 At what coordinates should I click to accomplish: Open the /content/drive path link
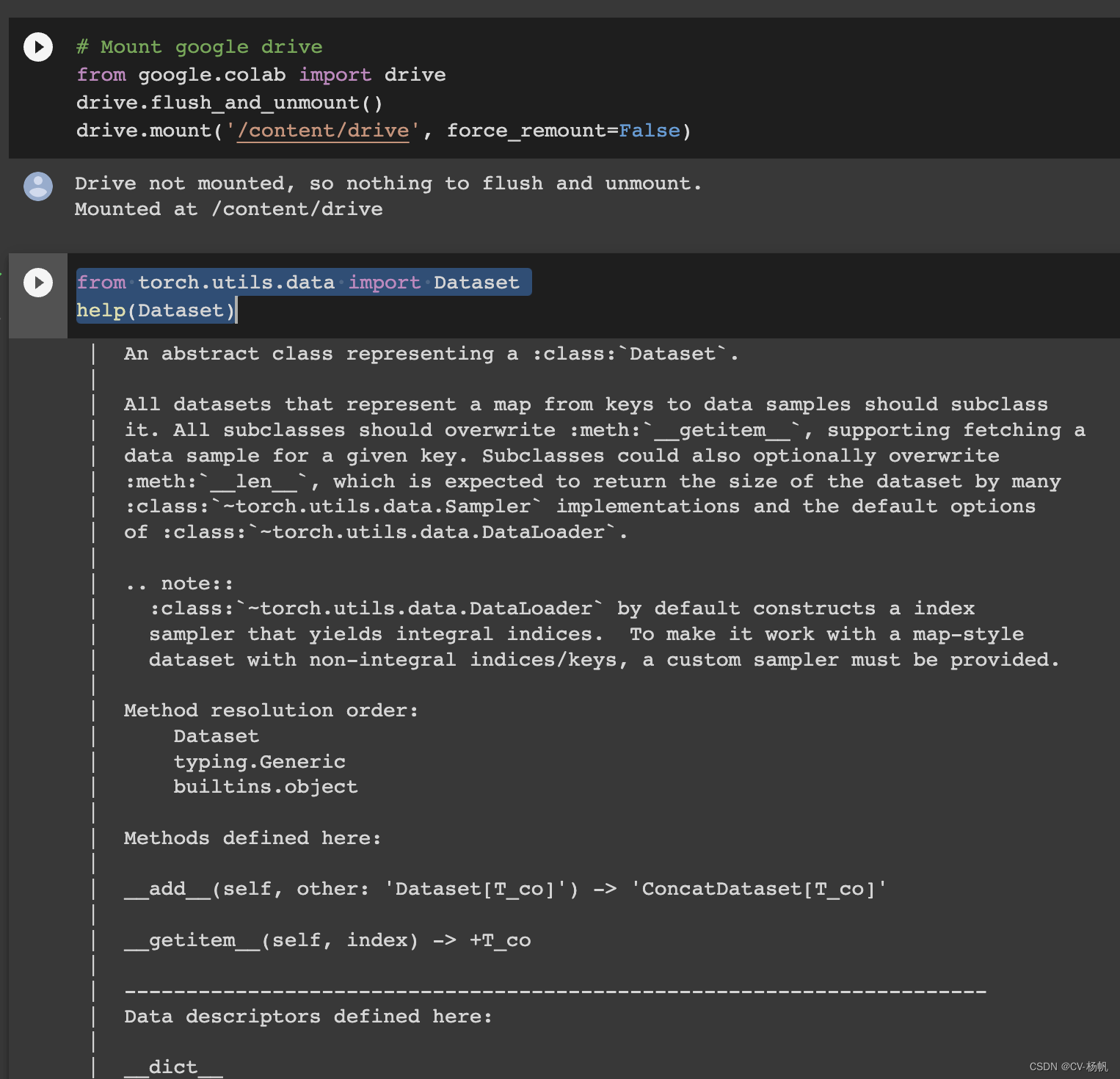click(322, 130)
